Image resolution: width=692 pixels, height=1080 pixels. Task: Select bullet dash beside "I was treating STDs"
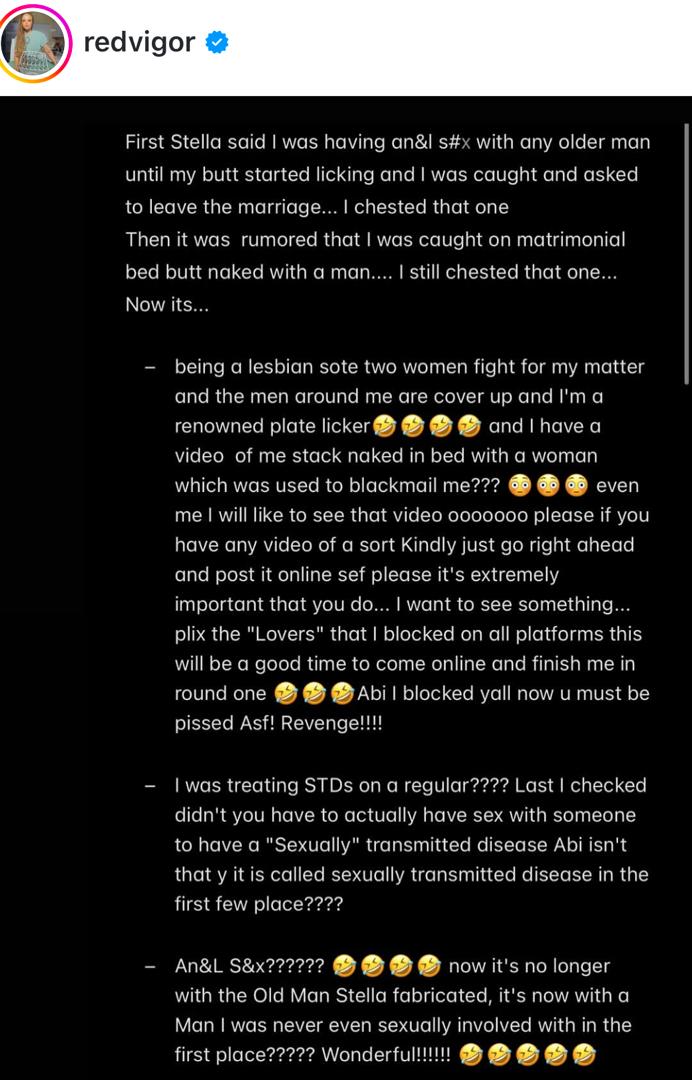pyautogui.click(x=150, y=786)
